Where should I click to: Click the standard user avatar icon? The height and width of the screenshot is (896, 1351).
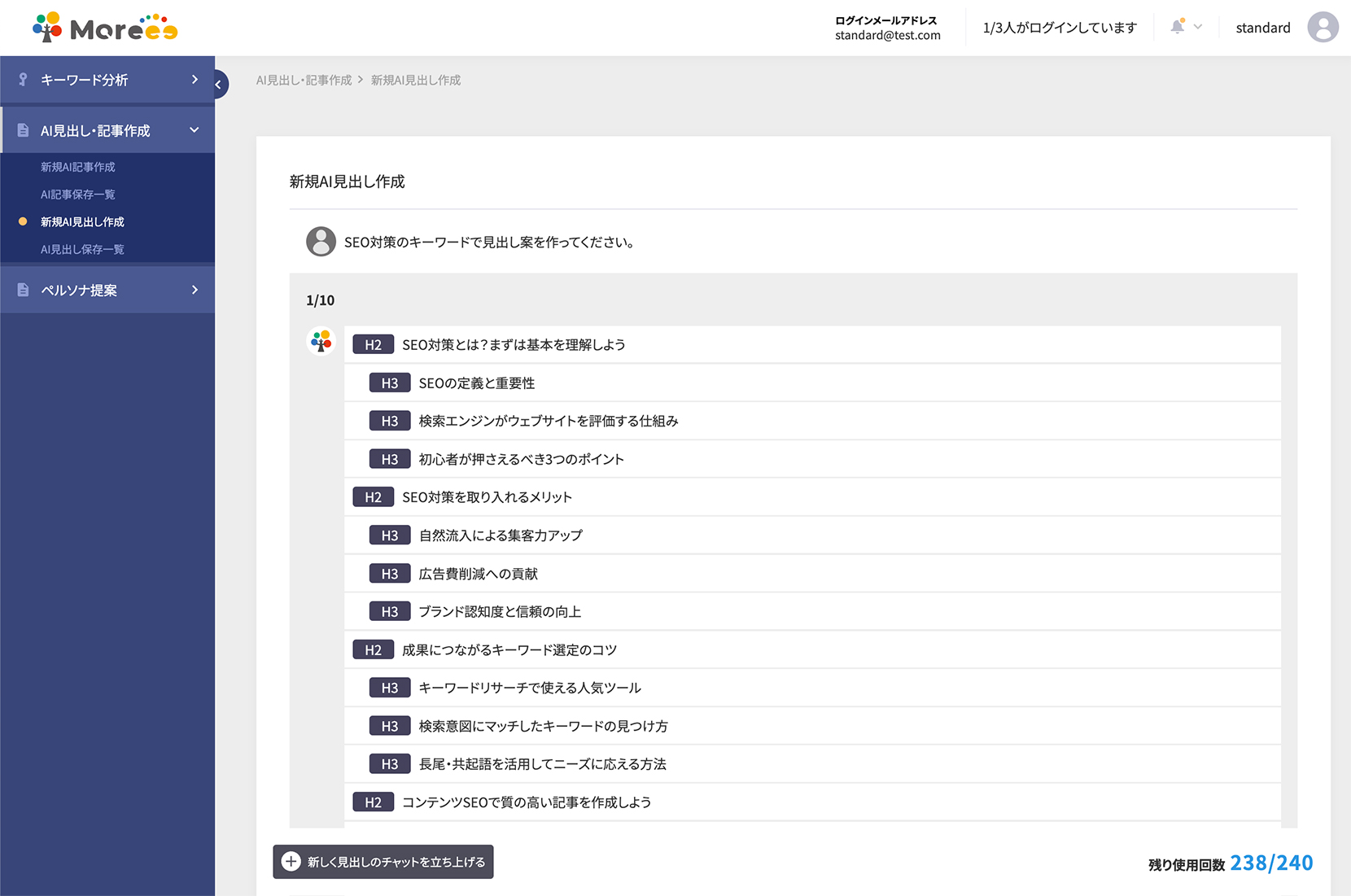click(1323, 28)
